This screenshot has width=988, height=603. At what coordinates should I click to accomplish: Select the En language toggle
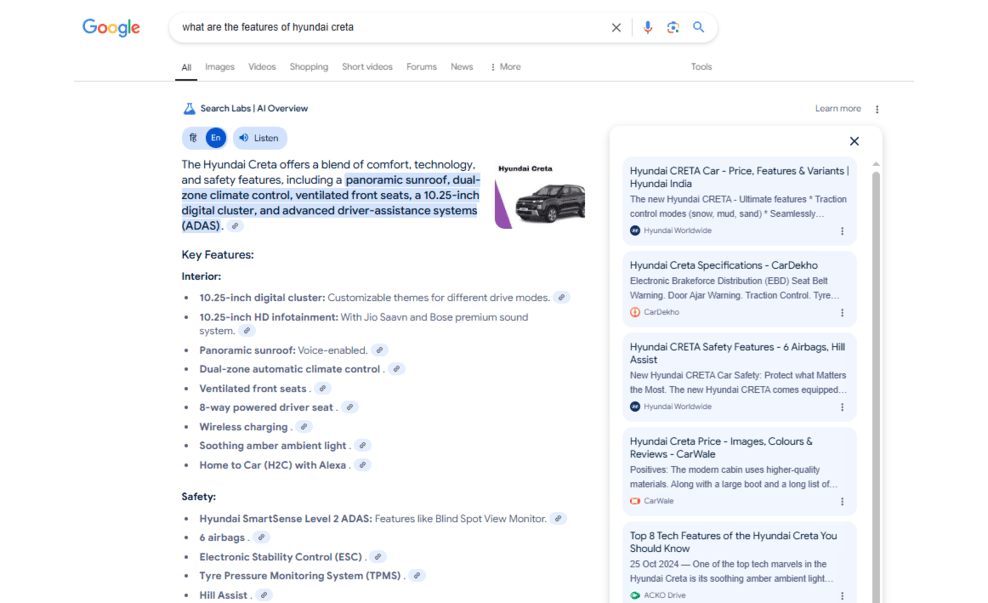216,138
